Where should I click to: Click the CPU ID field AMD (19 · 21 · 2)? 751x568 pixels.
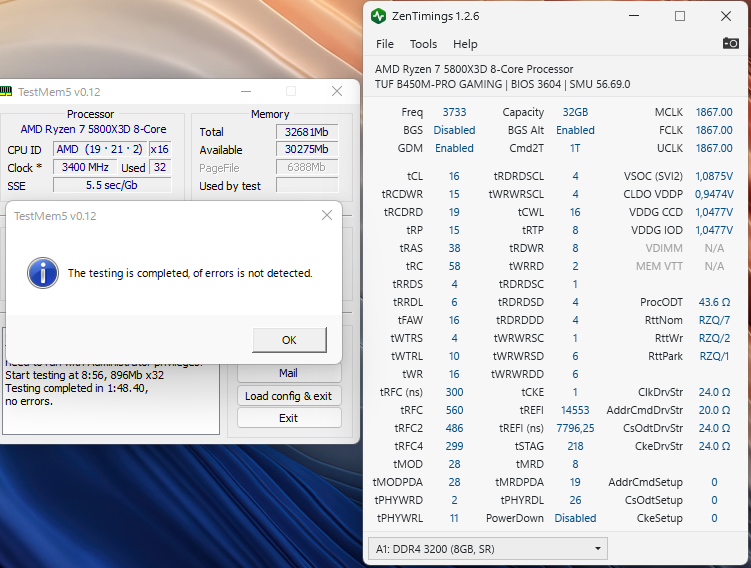[x=99, y=149]
